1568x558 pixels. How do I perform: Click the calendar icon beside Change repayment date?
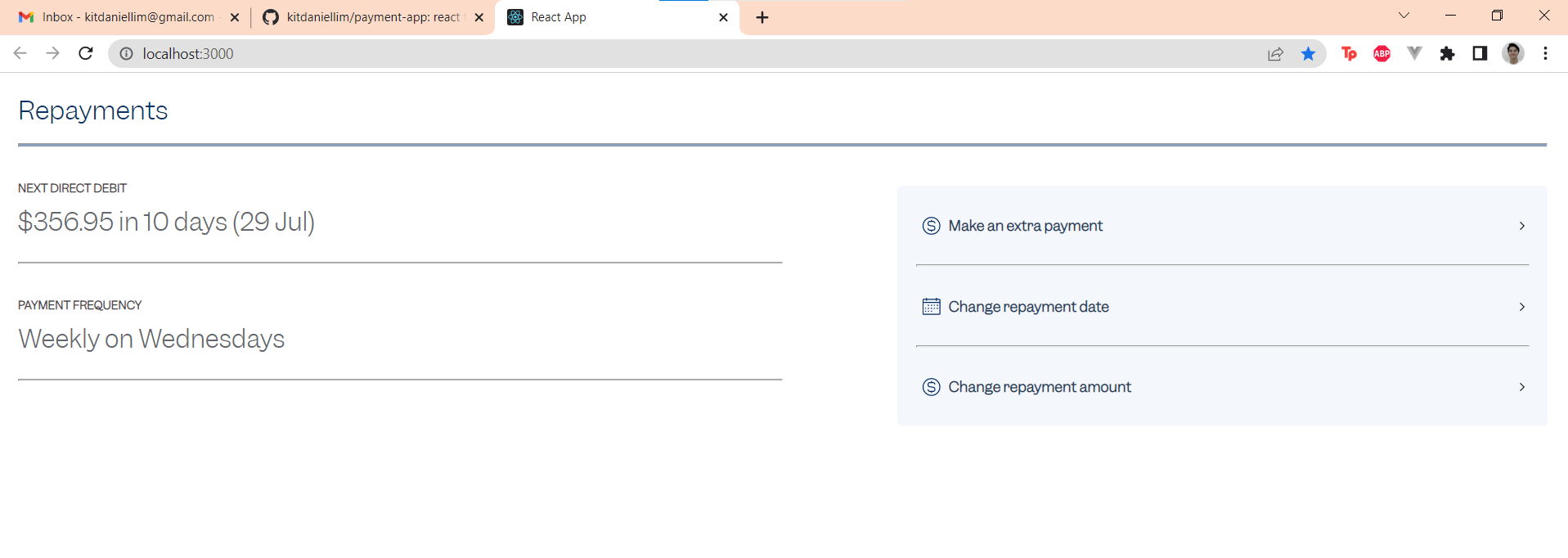coord(931,307)
